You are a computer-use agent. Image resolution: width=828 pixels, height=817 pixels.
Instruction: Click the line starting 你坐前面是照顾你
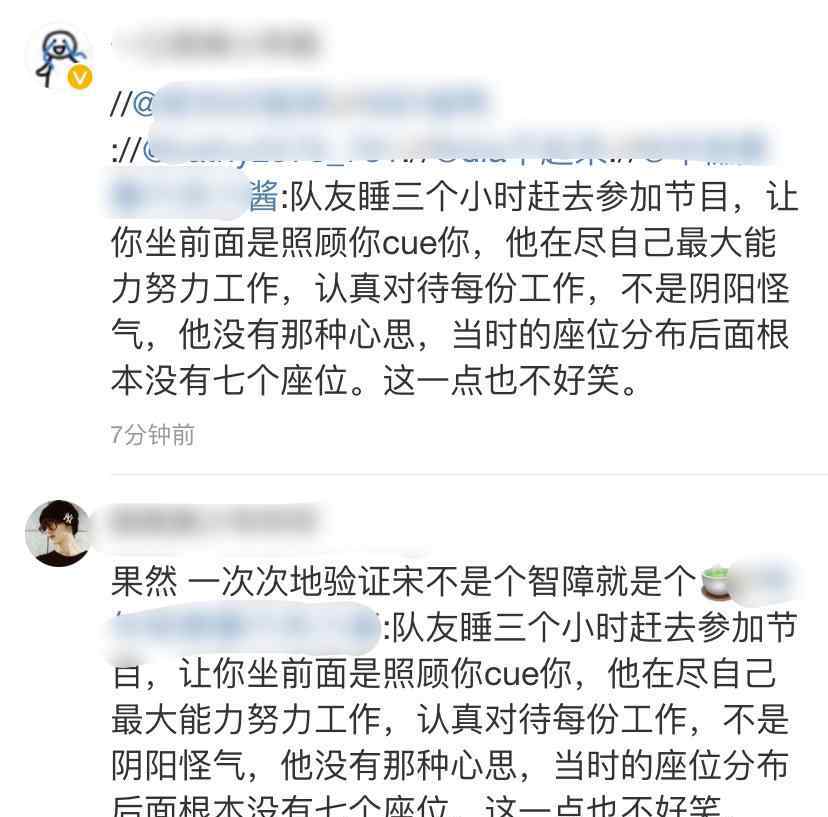[444, 242]
